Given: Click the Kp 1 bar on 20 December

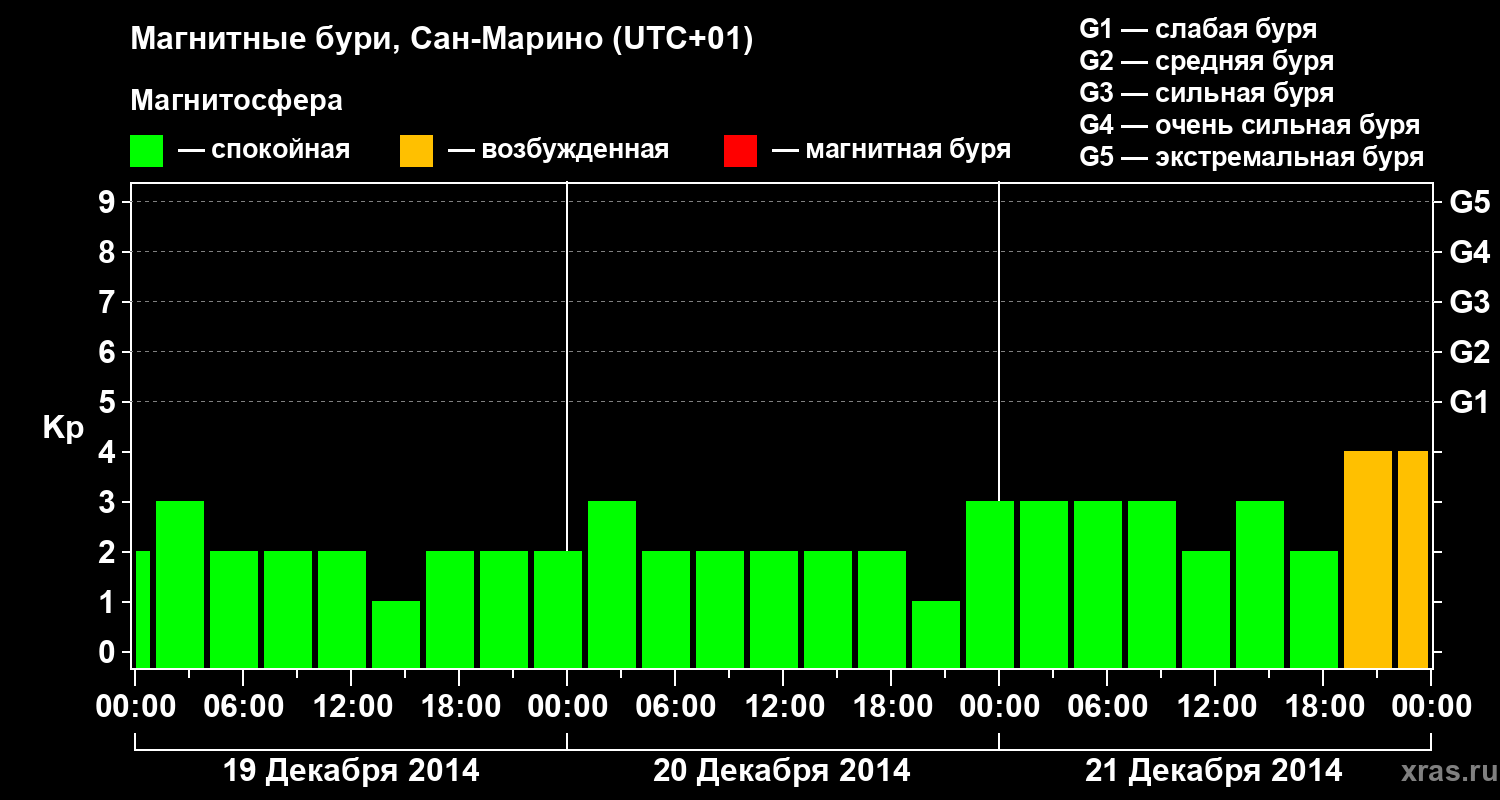Looking at the screenshot, I should 936,634.
